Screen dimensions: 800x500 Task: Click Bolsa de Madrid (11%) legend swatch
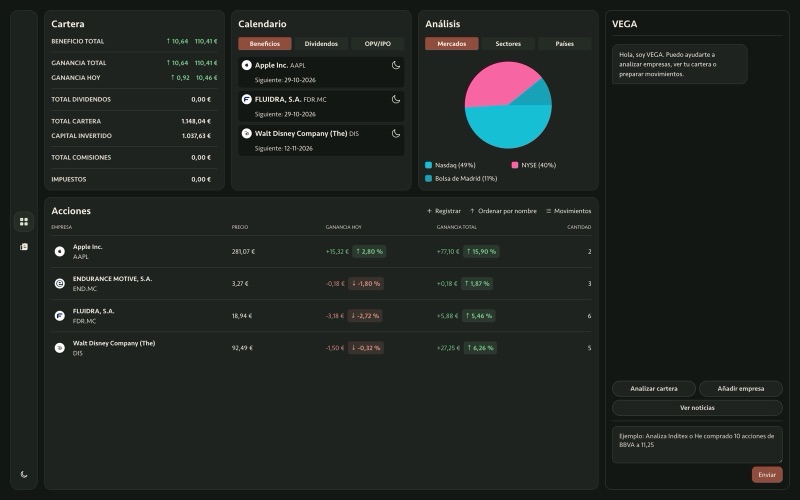click(x=429, y=179)
